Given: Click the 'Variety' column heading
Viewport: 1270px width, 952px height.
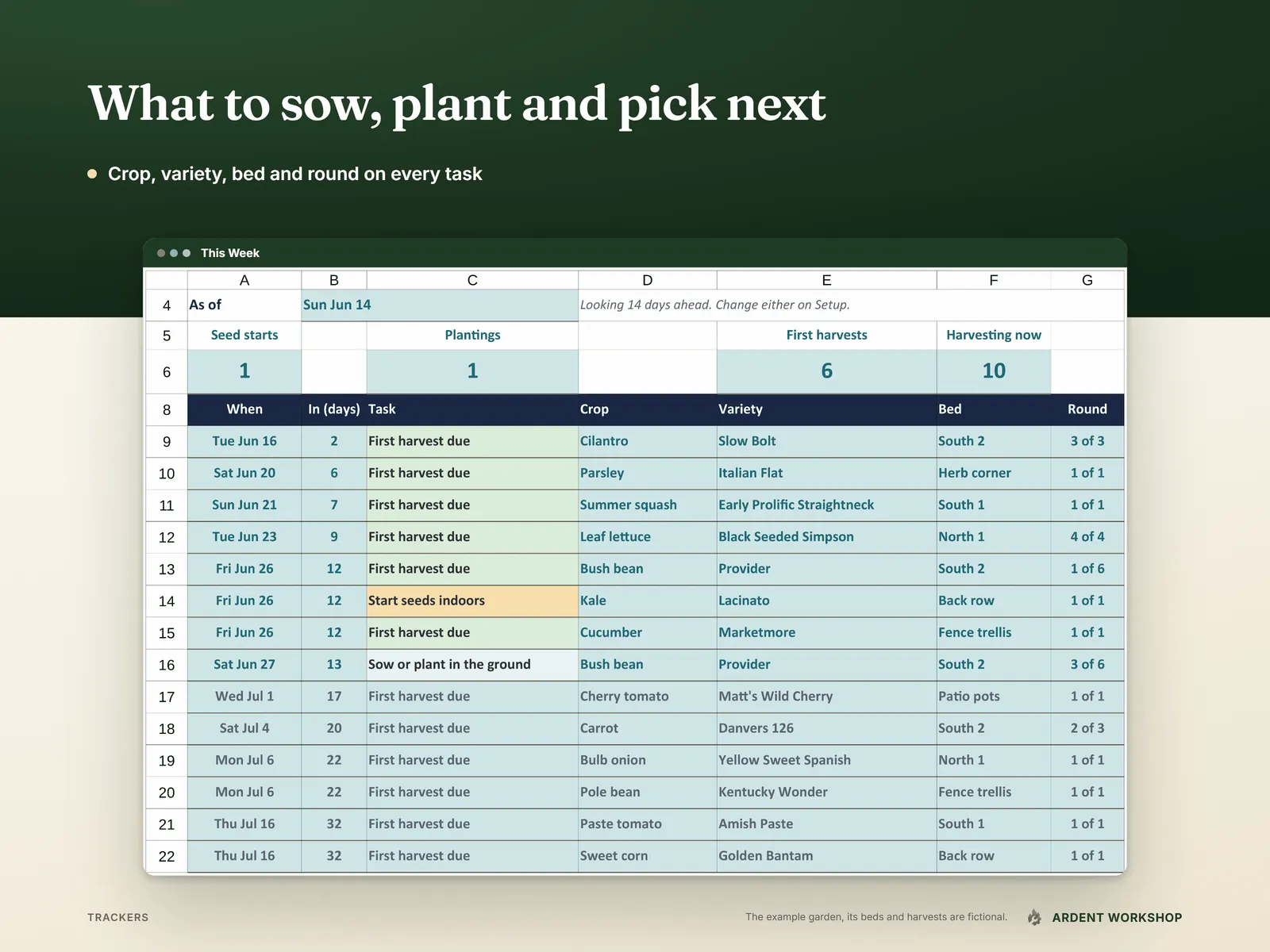Looking at the screenshot, I should (x=826, y=409).
